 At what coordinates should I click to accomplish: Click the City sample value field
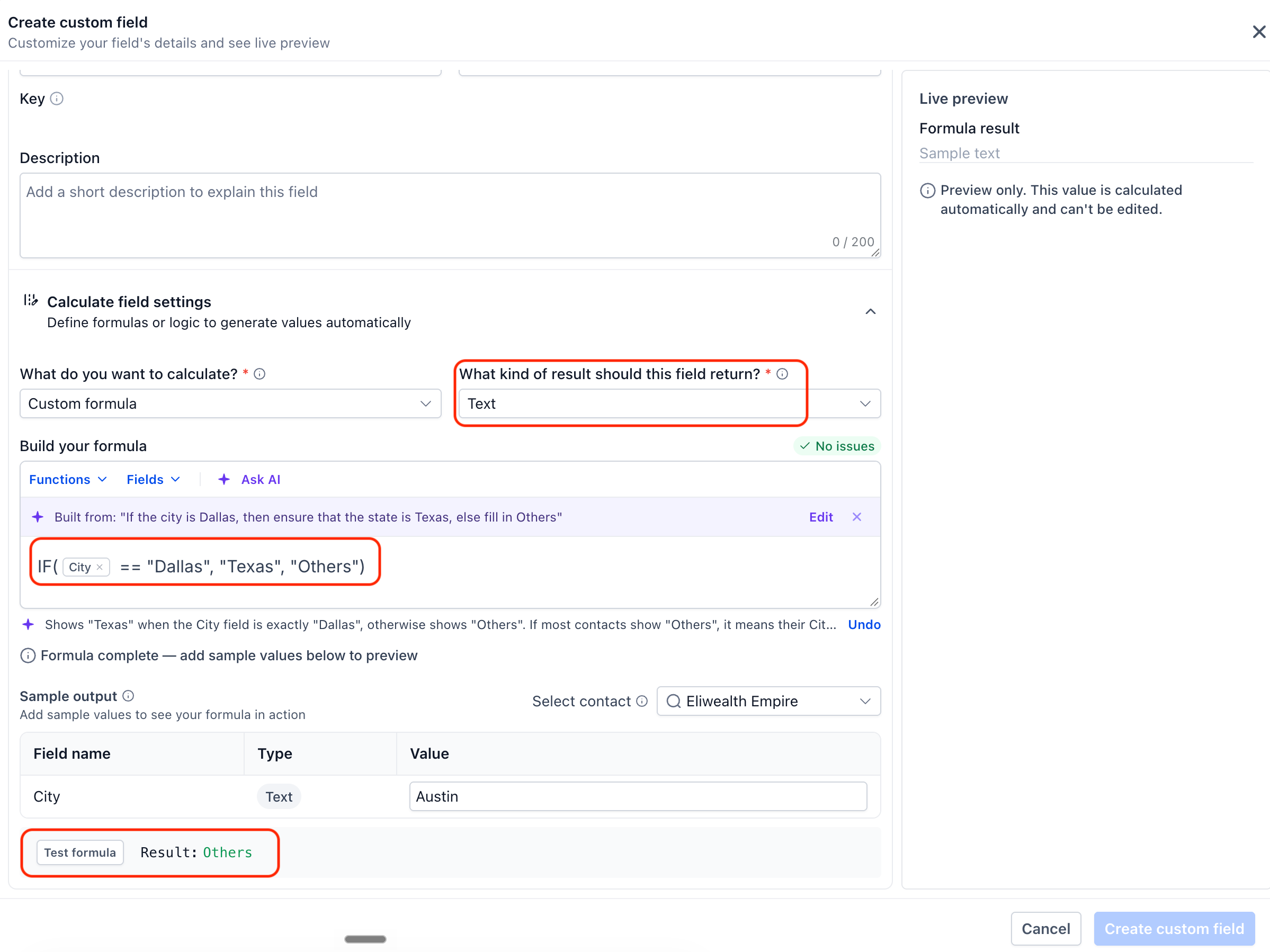click(x=638, y=796)
